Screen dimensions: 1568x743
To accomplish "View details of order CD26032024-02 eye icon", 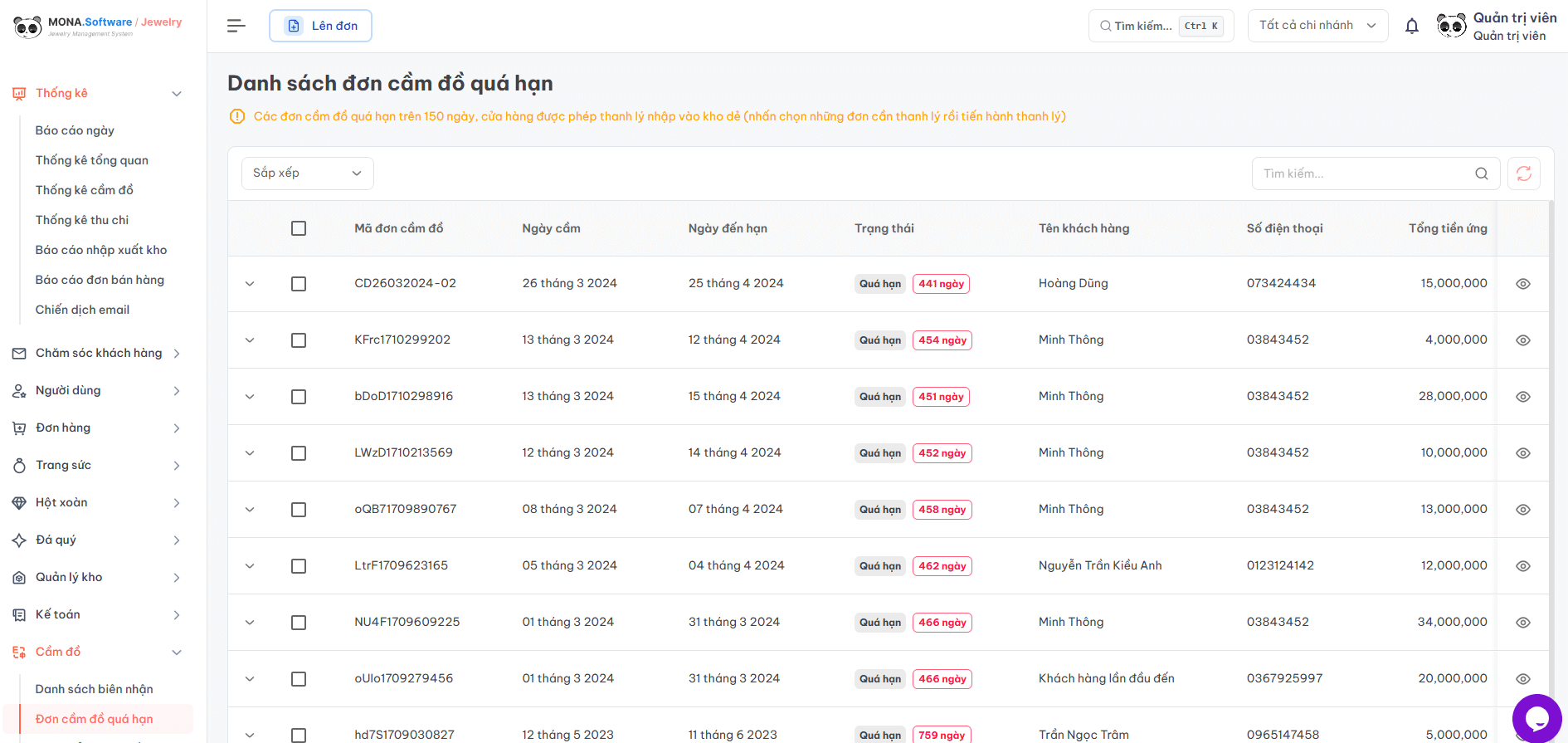I will (x=1523, y=284).
